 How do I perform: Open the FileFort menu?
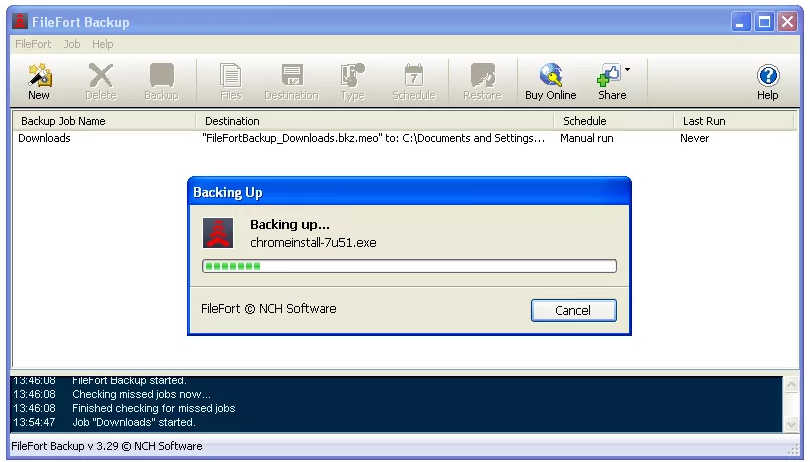[x=34, y=44]
